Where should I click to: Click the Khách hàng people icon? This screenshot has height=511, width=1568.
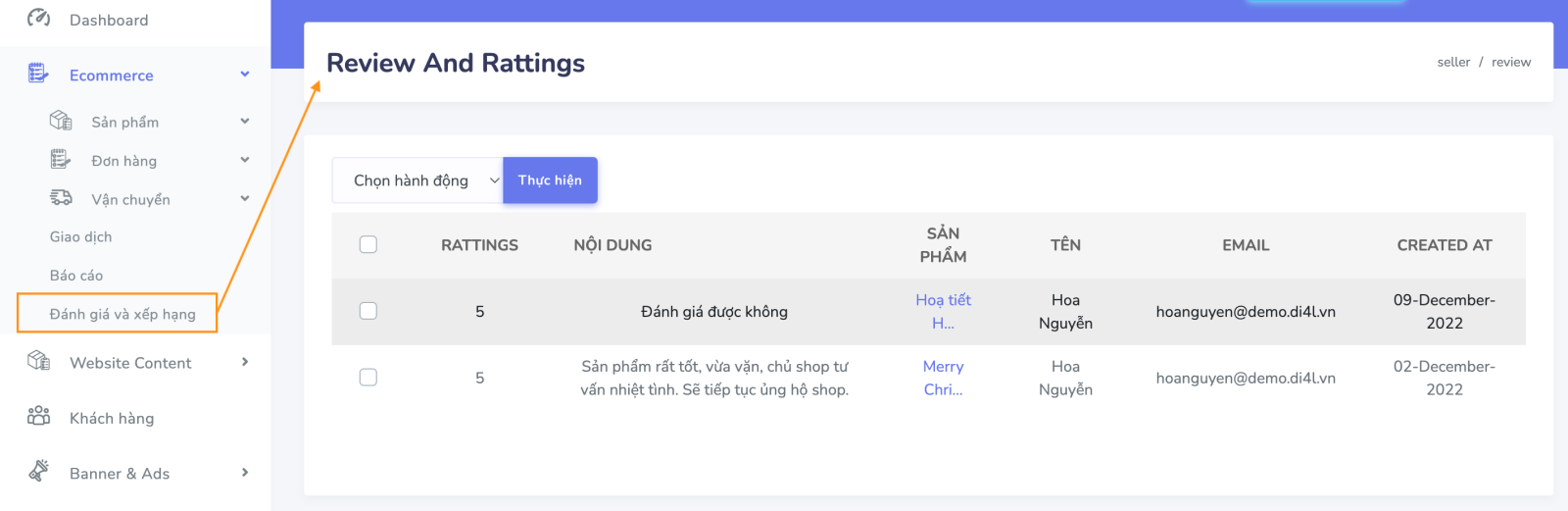point(39,416)
